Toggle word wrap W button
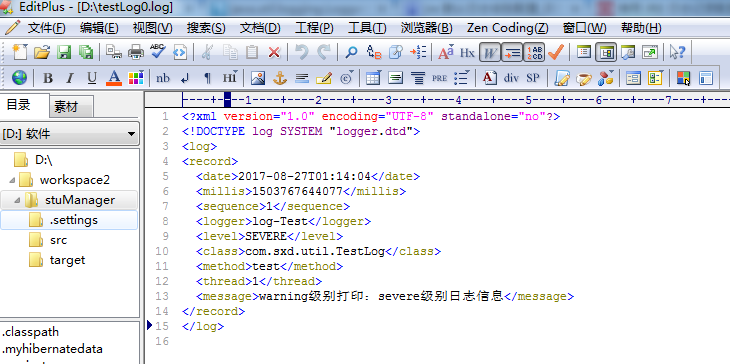The height and width of the screenshot is (364, 730). [x=490, y=53]
